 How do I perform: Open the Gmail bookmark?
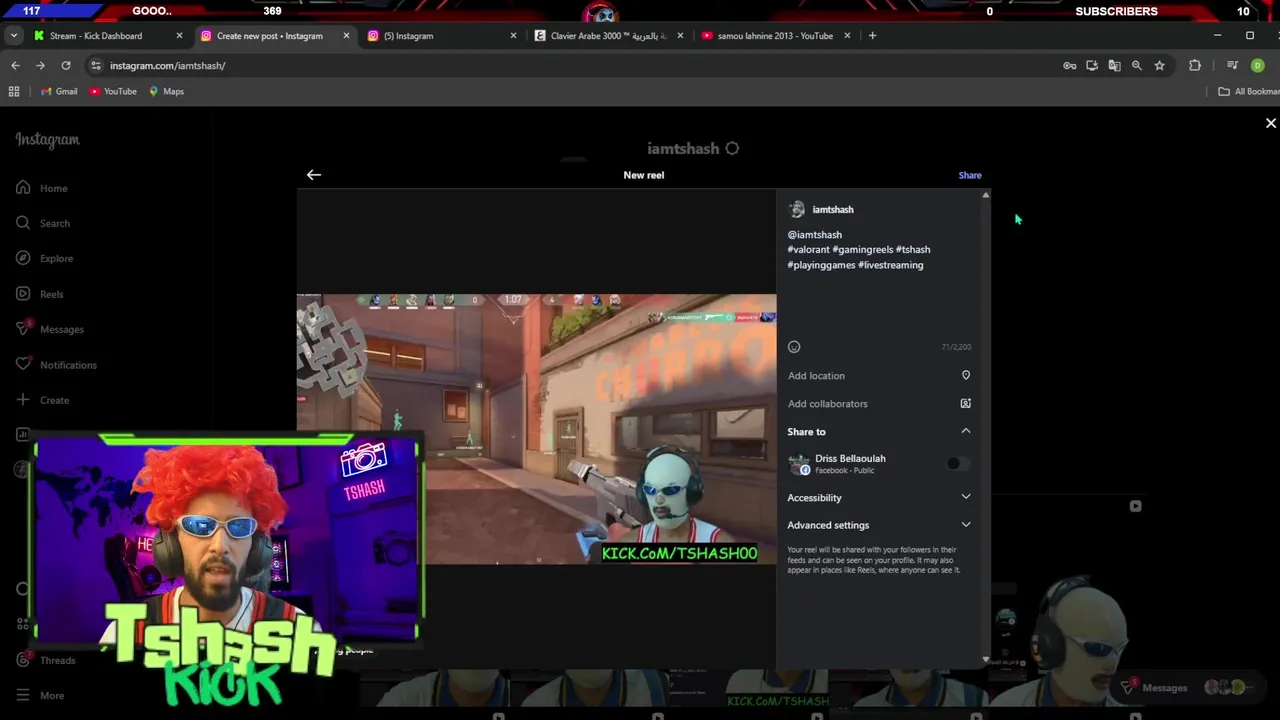[x=59, y=91]
